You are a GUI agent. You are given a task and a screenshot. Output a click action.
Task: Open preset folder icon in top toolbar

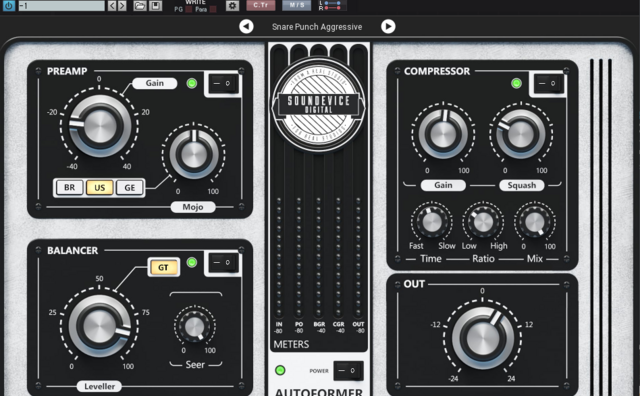(x=140, y=6)
